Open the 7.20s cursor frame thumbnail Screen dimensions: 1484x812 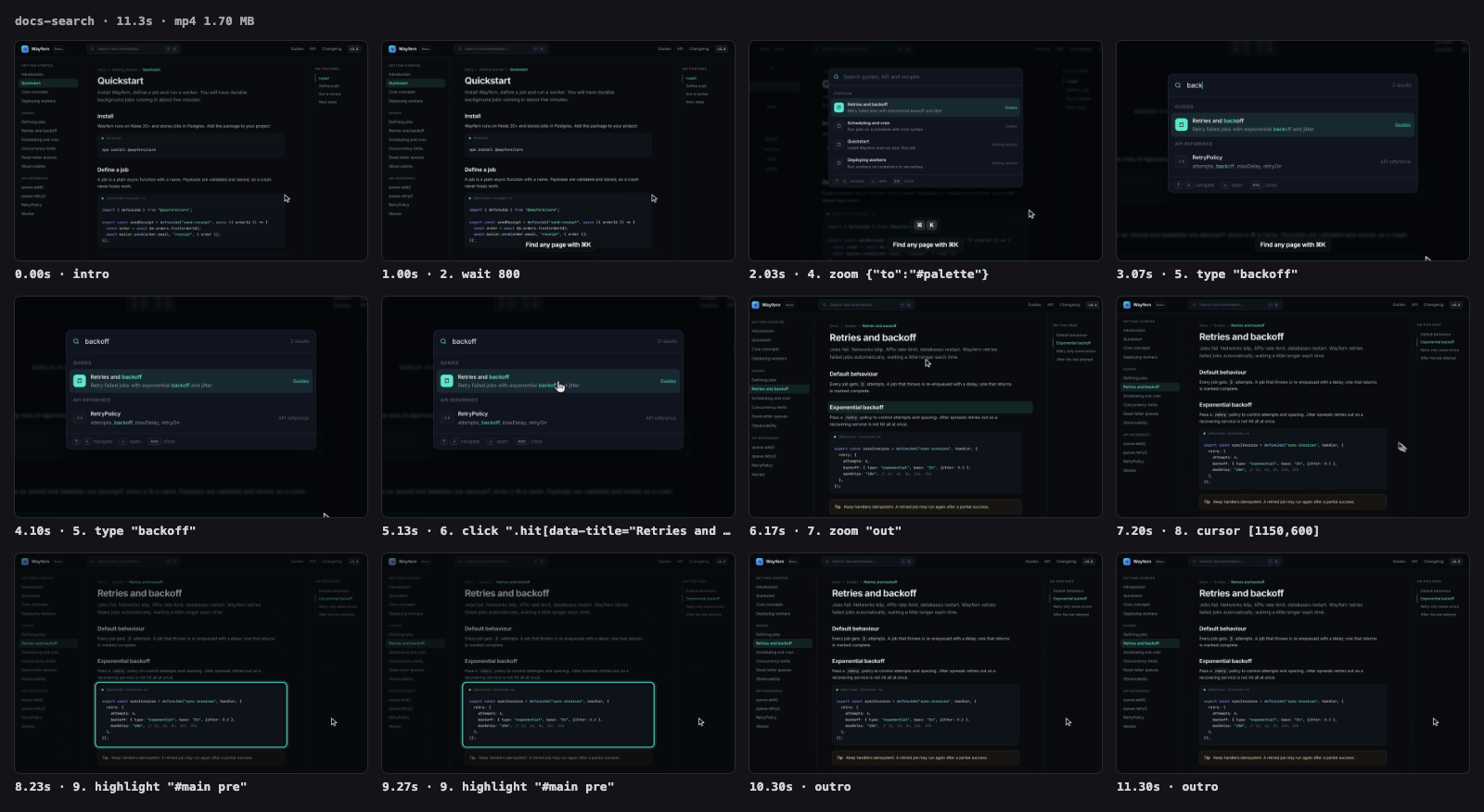pyautogui.click(x=1293, y=407)
